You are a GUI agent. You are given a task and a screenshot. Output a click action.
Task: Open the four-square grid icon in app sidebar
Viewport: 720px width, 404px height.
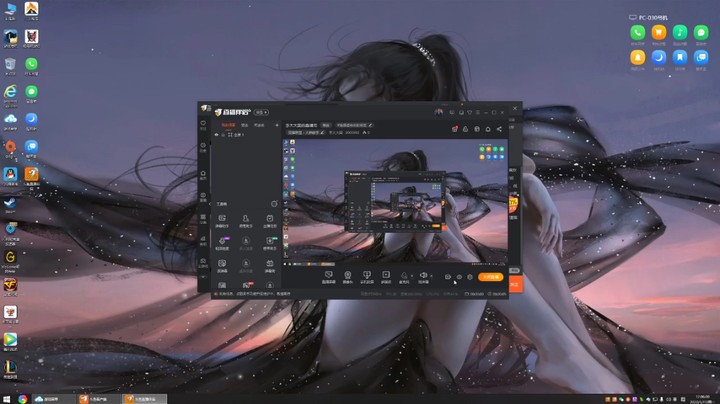tap(203, 217)
